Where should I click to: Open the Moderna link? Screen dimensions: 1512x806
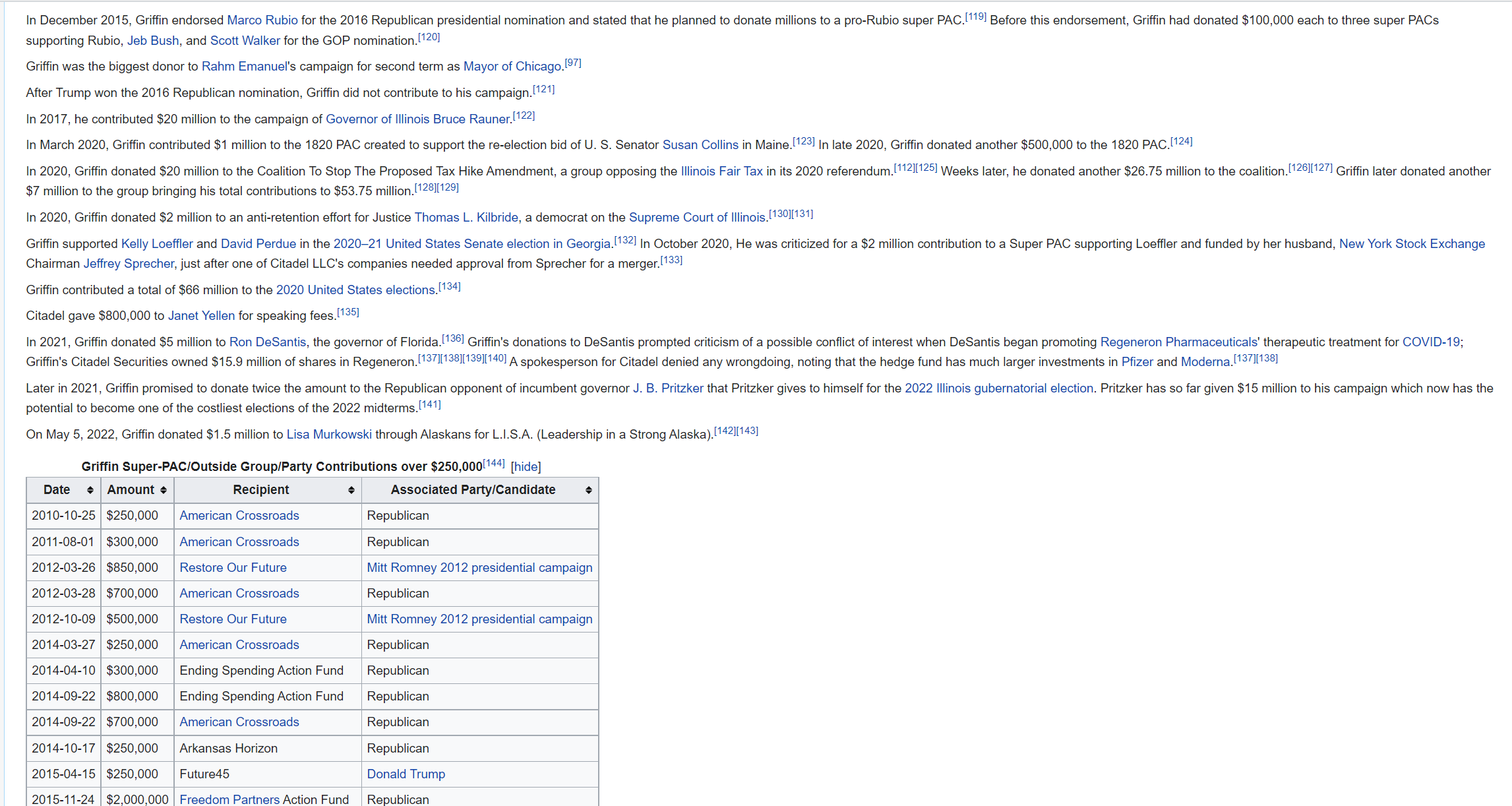click(1205, 362)
